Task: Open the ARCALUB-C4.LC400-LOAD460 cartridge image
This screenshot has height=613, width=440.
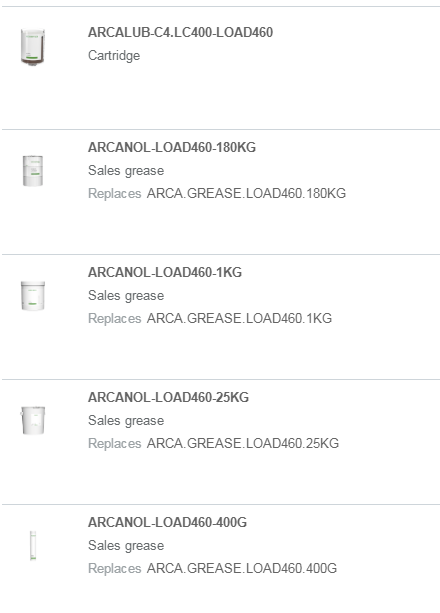Action: click(33, 46)
